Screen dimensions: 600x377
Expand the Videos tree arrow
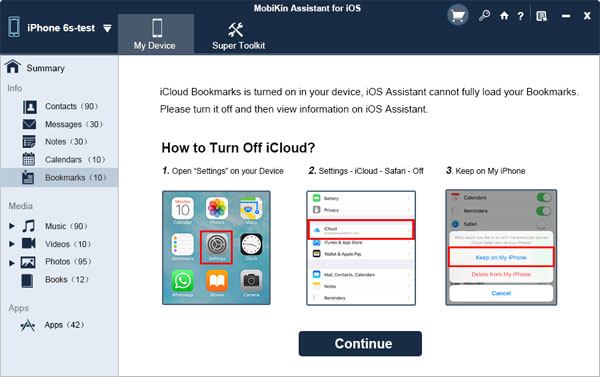(12, 244)
